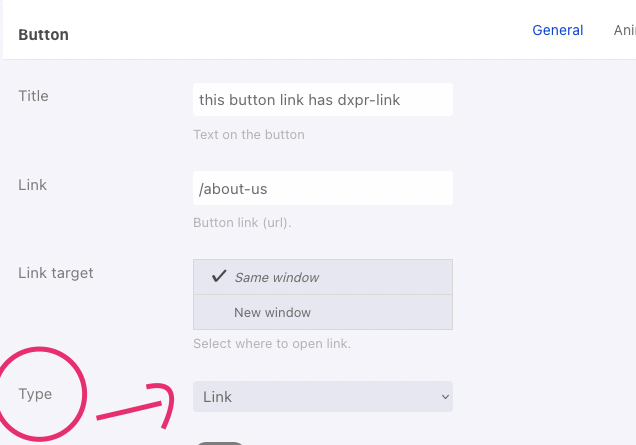Viewport: 636px width, 445px height.
Task: Click the 'Button link (url).' description
Action: point(242,223)
